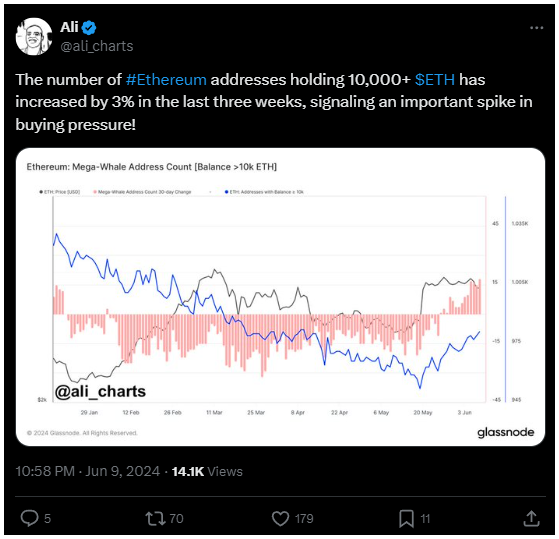Open the three-dot more options menu
Viewport: 559px width, 539px height.
[536, 28]
